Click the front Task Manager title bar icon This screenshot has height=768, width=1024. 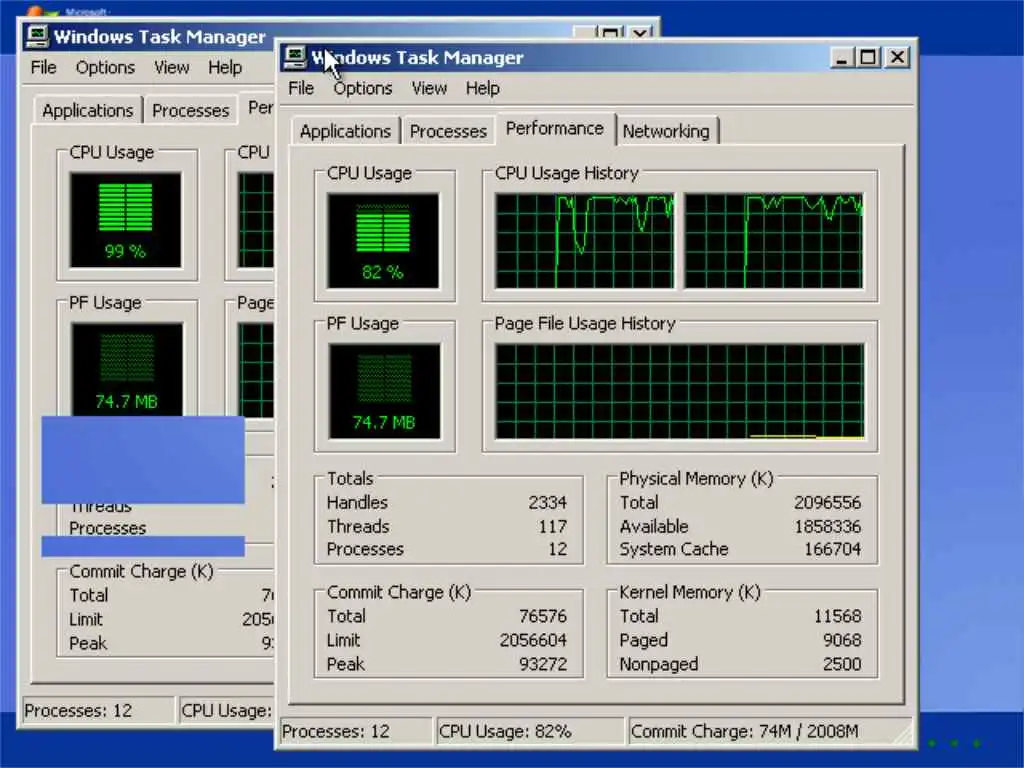tap(295, 57)
